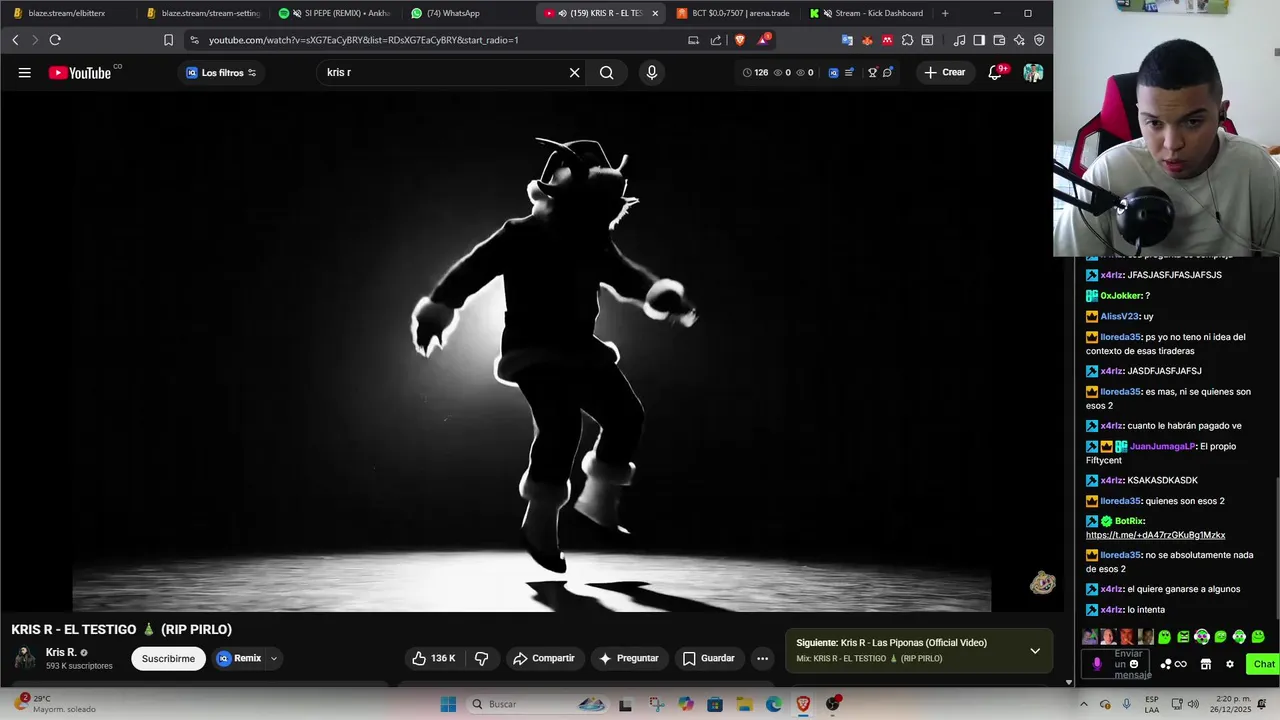
Task: Open Kris R. channel name link
Action: [61, 652]
